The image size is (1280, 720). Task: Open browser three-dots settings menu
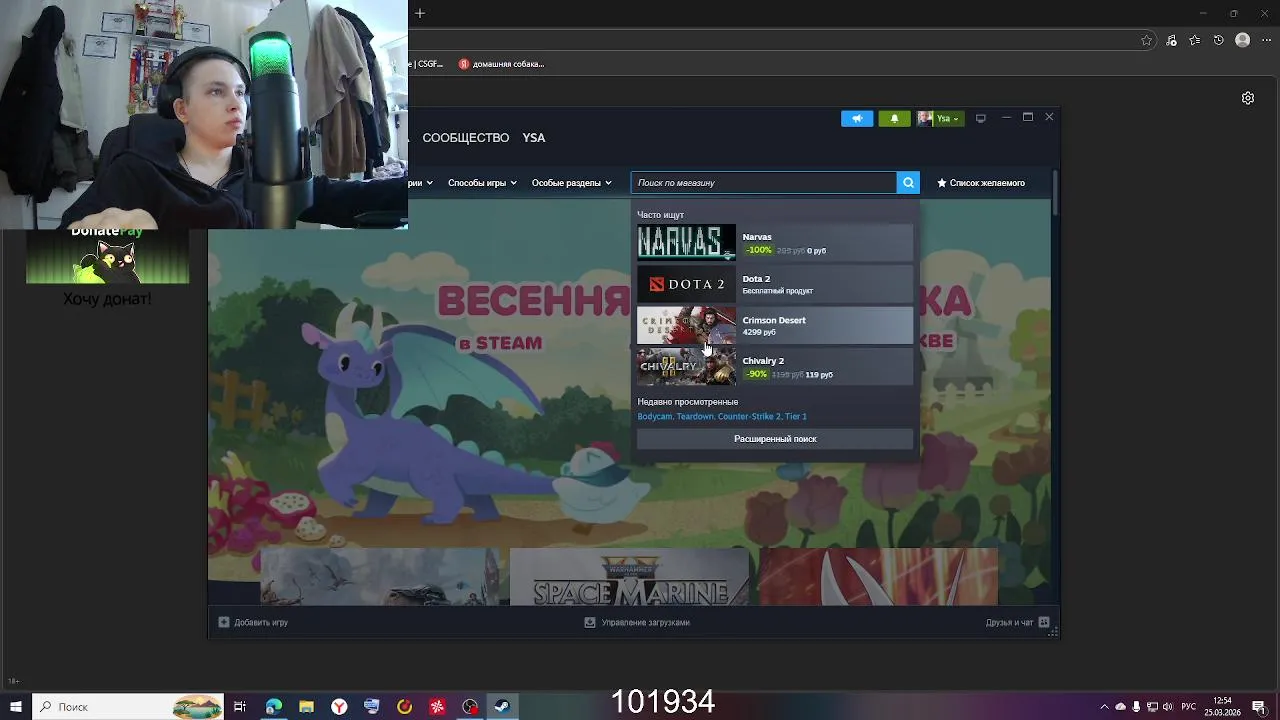coord(1266,40)
